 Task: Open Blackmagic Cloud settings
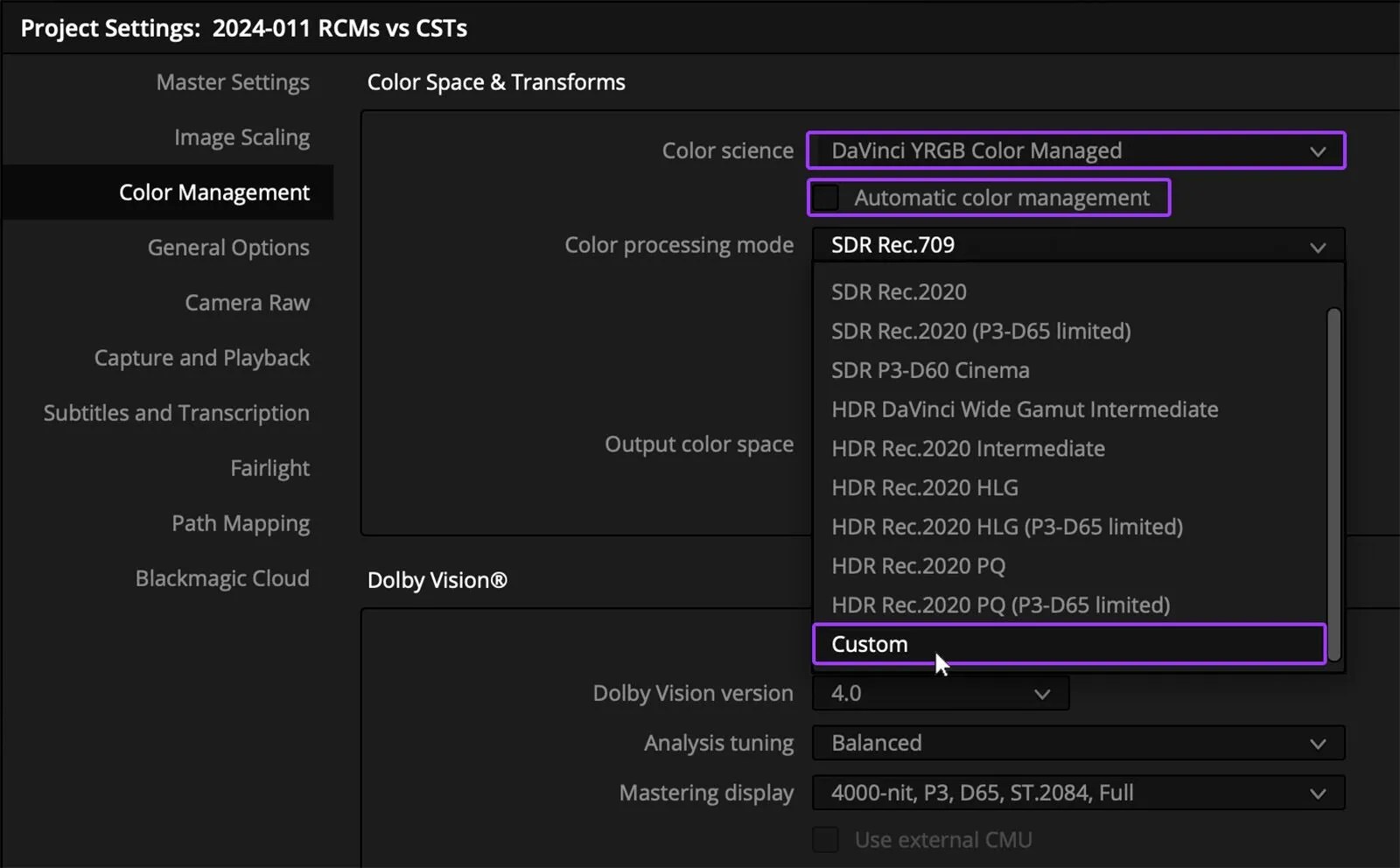pos(222,578)
